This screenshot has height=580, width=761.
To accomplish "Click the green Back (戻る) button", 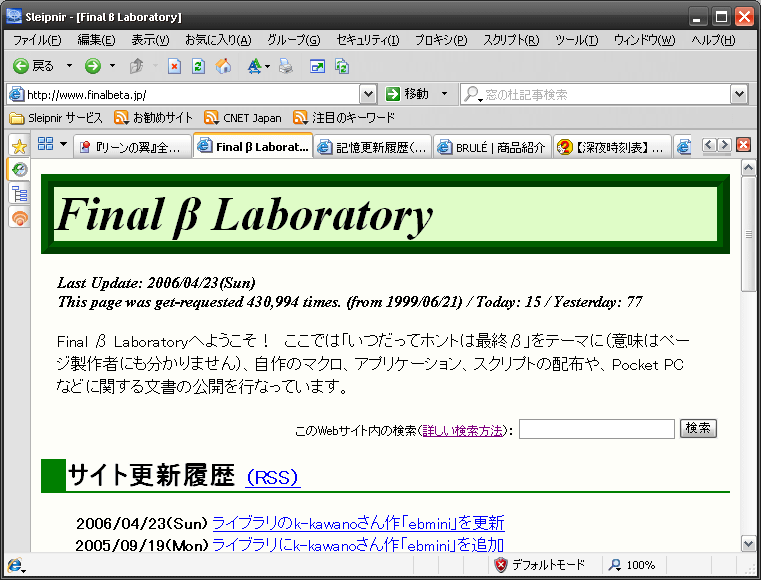I will (33, 66).
